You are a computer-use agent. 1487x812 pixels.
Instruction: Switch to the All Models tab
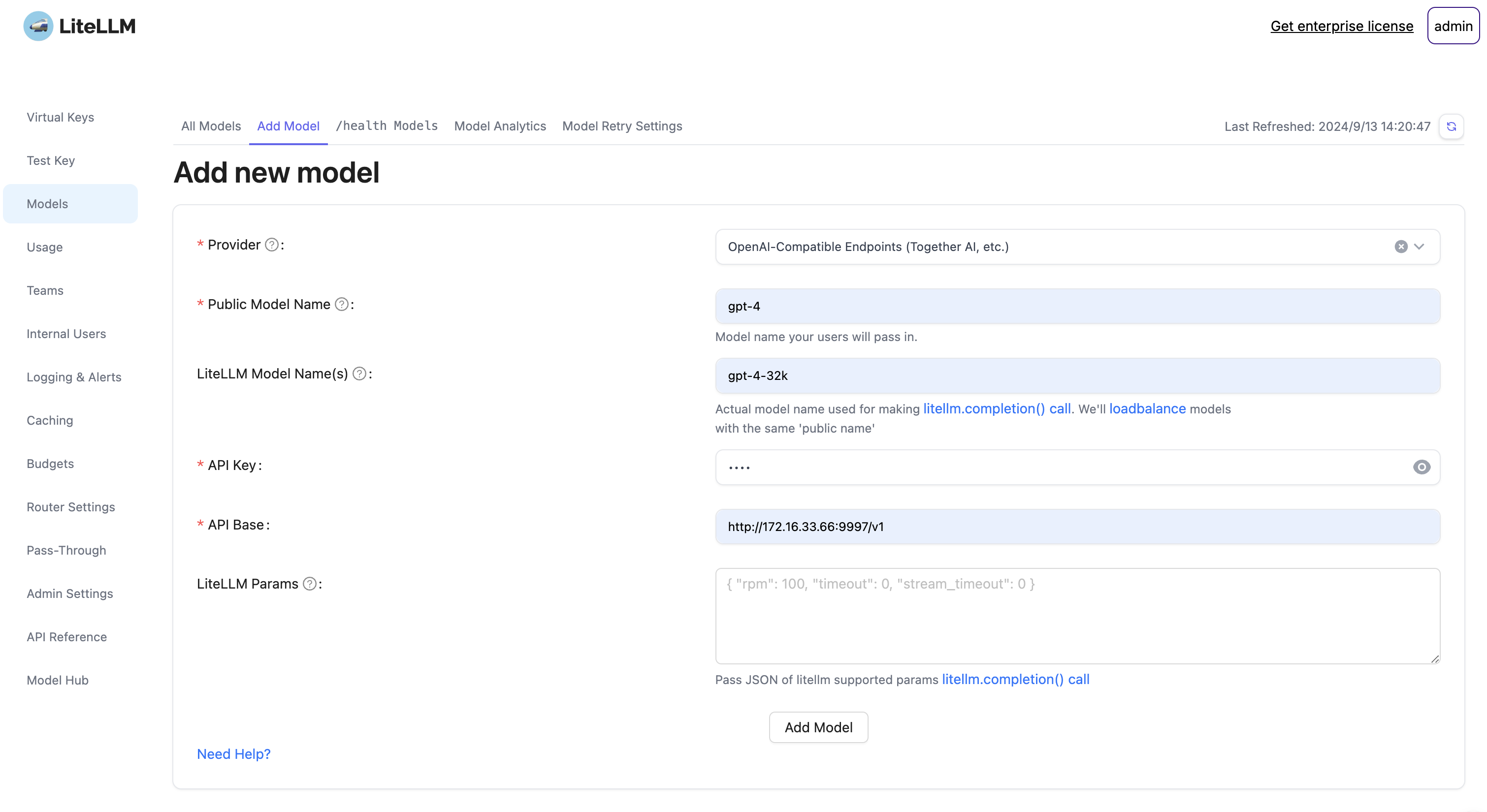pyautogui.click(x=211, y=126)
